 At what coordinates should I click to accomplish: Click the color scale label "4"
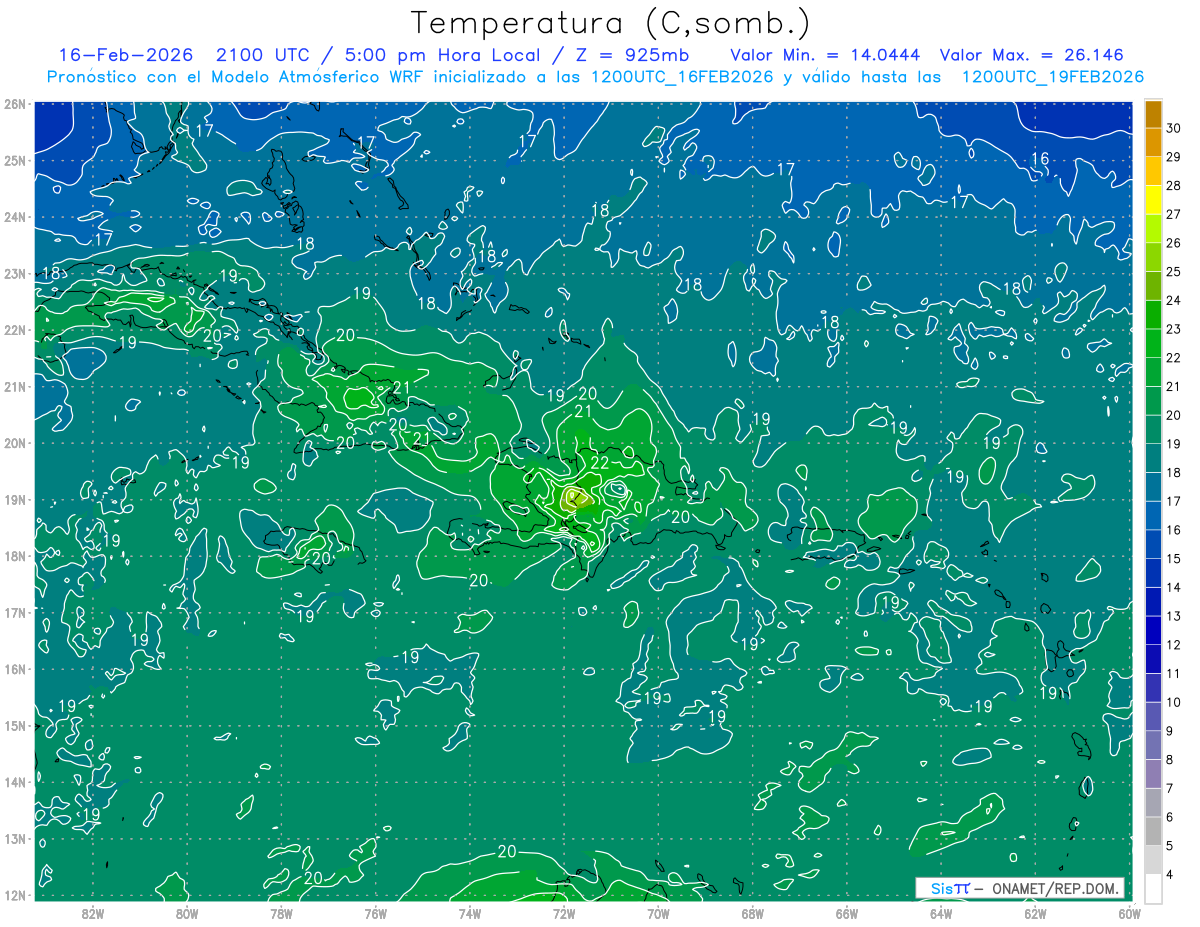[x=1171, y=874]
